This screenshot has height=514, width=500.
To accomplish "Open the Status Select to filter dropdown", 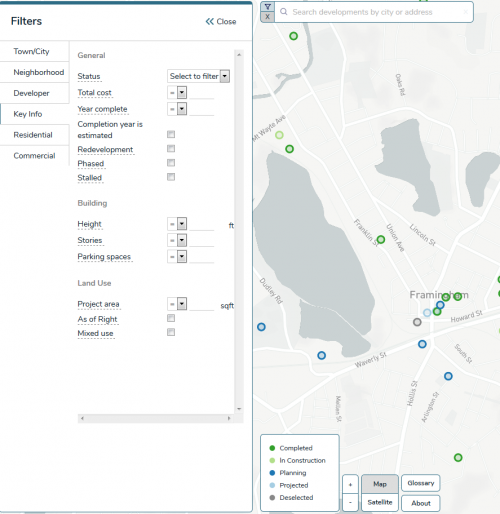I will (198, 76).
